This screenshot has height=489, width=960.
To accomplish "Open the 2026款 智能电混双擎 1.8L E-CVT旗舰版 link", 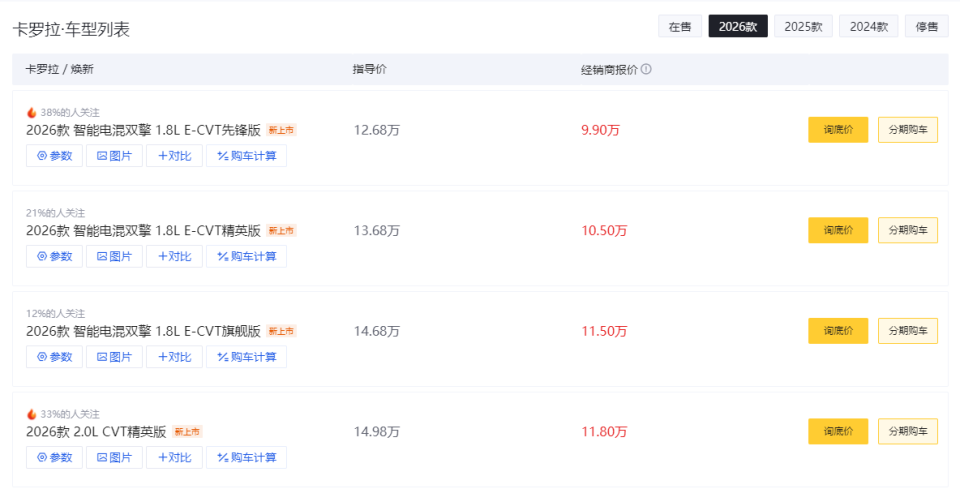I will 143,331.
